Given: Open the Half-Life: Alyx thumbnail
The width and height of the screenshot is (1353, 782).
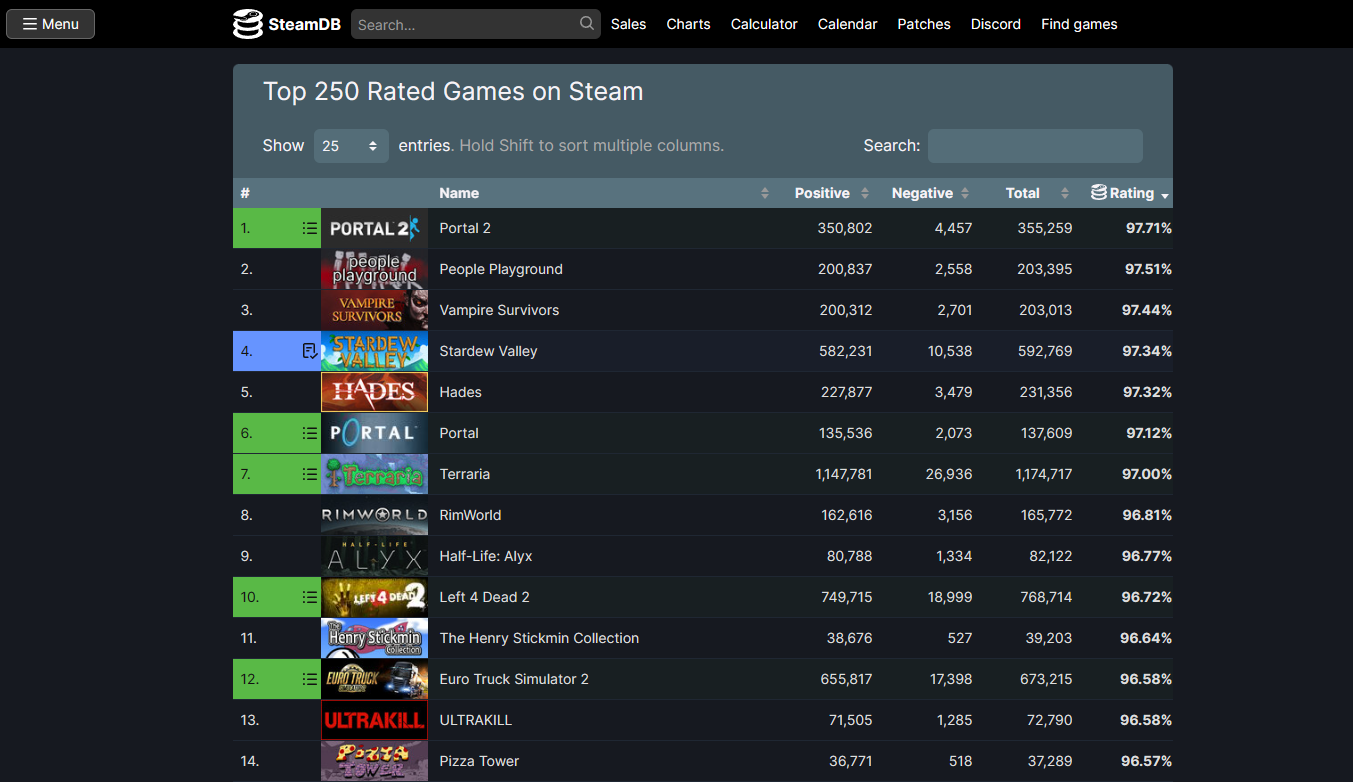Looking at the screenshot, I should 374,556.
